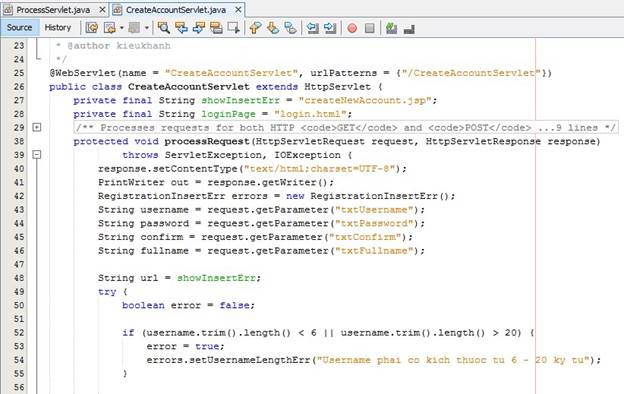Click the Java file icon on CreateAccountServlet.java tab
Image resolution: width=624 pixels, height=394 pixels.
click(117, 10)
